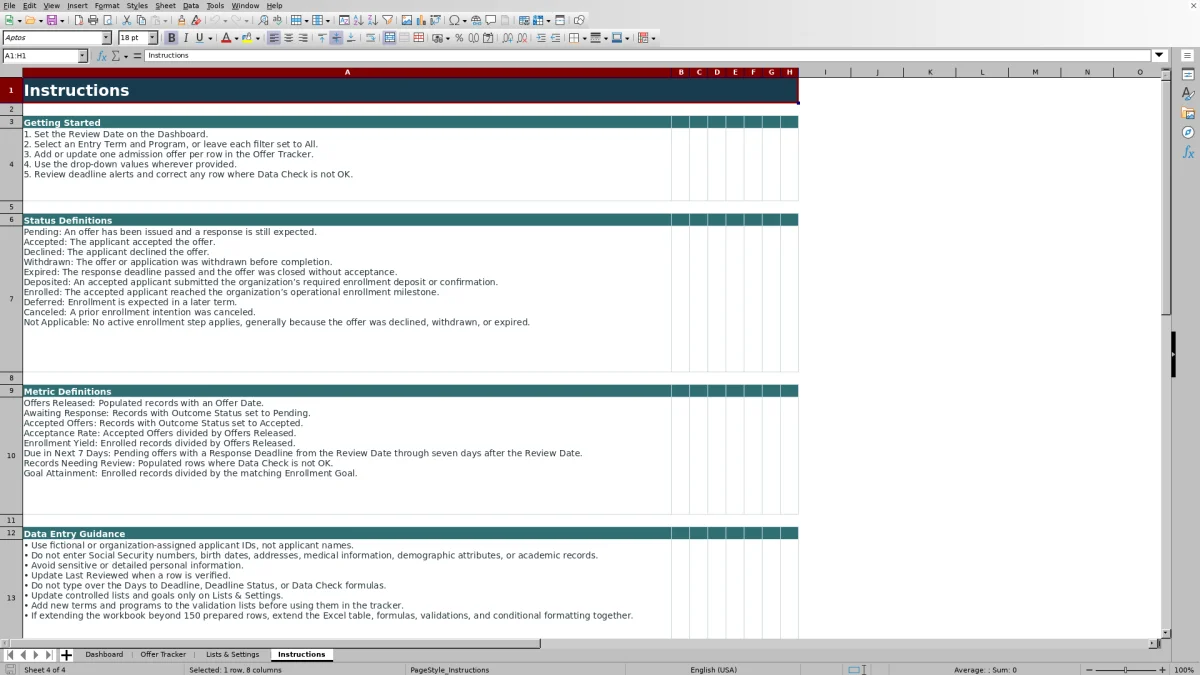Open the Format menu
This screenshot has width=1200, height=675.
[x=106, y=6]
